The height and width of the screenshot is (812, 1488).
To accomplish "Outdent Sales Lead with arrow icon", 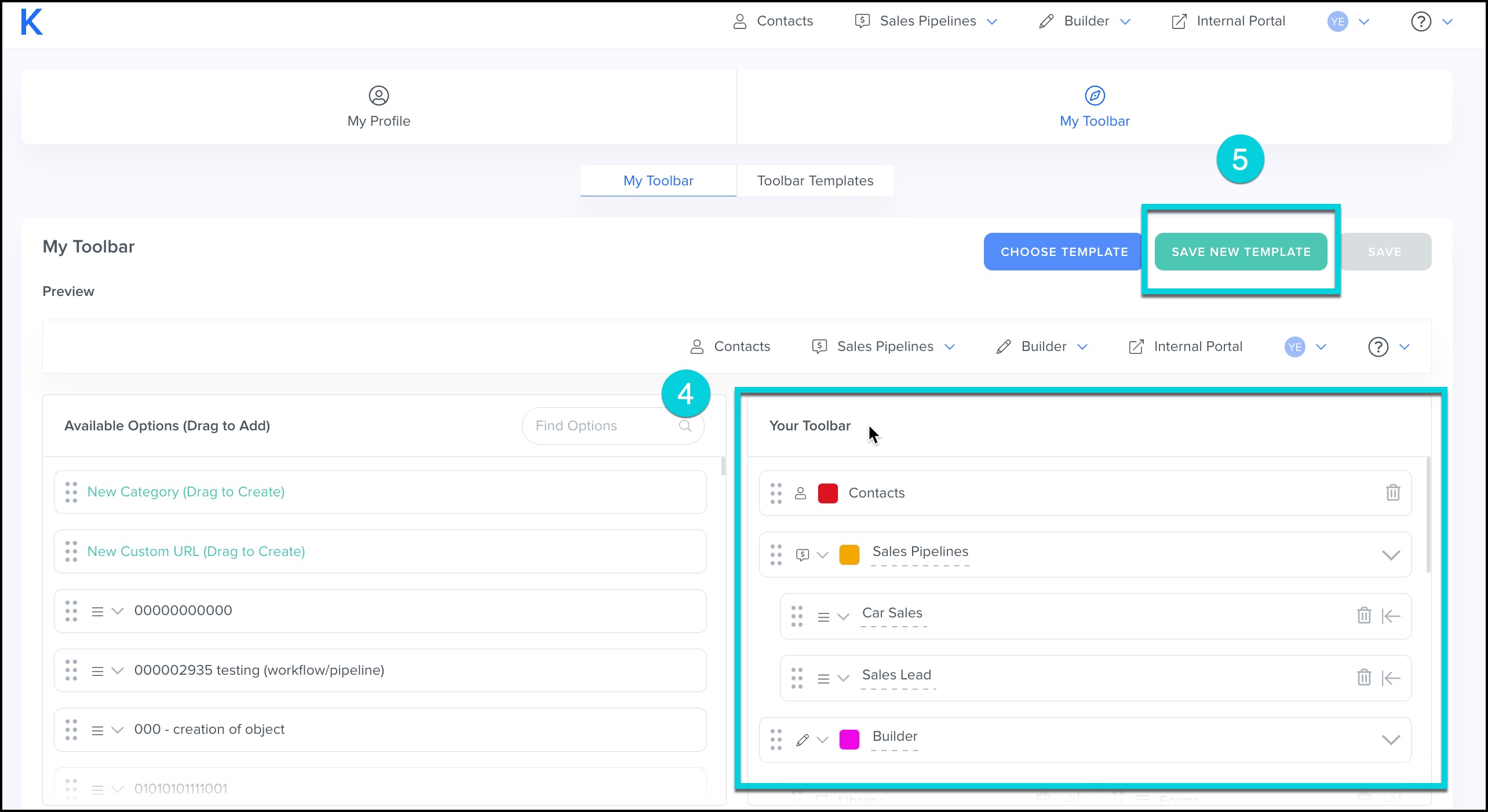I will coord(1391,677).
